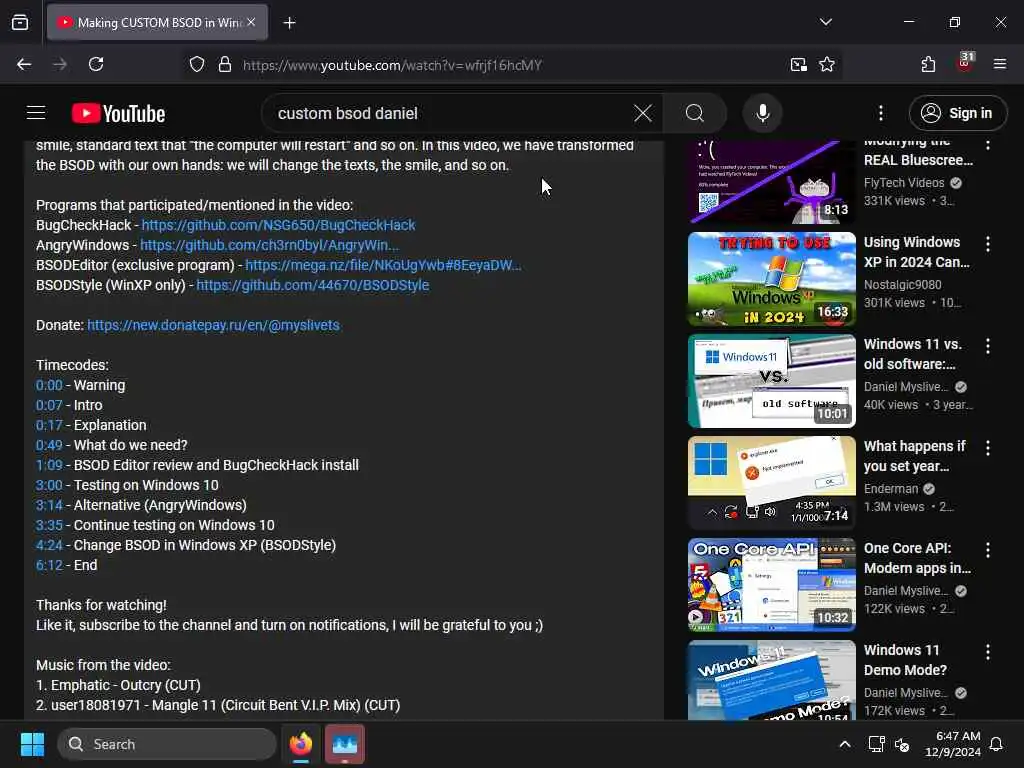Visit Nostalgic9080 channel name
Viewport: 1024px width, 768px height.
click(903, 285)
